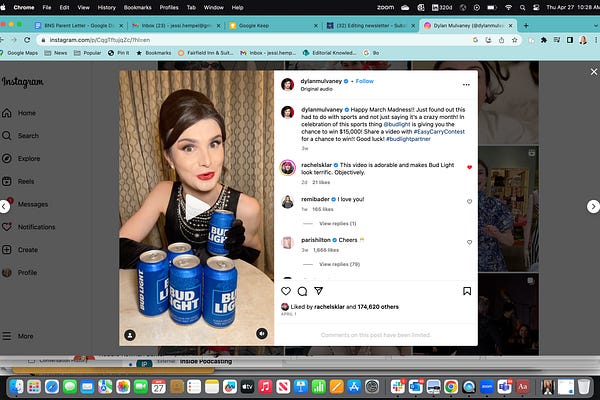Open Calendar from the Dock
This screenshot has height=400, width=600.
click(x=158, y=387)
